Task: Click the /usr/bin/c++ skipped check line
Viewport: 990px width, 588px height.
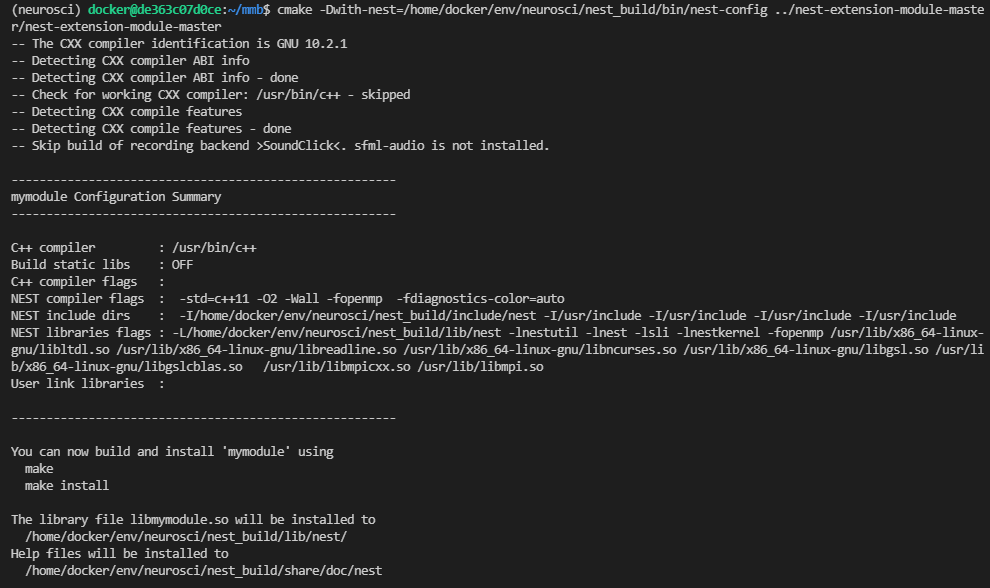Action: pos(211,95)
